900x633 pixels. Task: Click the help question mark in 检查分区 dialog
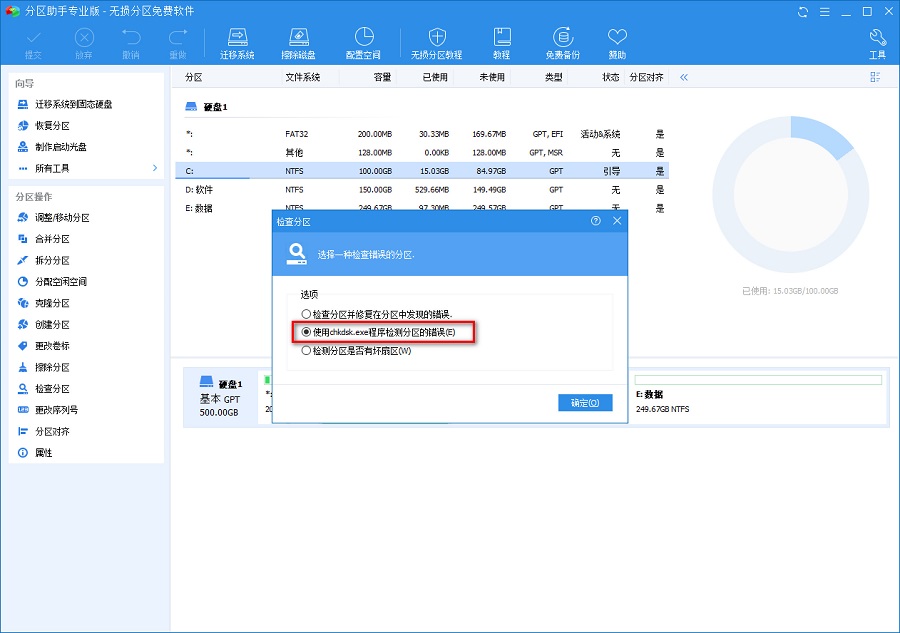click(x=596, y=221)
